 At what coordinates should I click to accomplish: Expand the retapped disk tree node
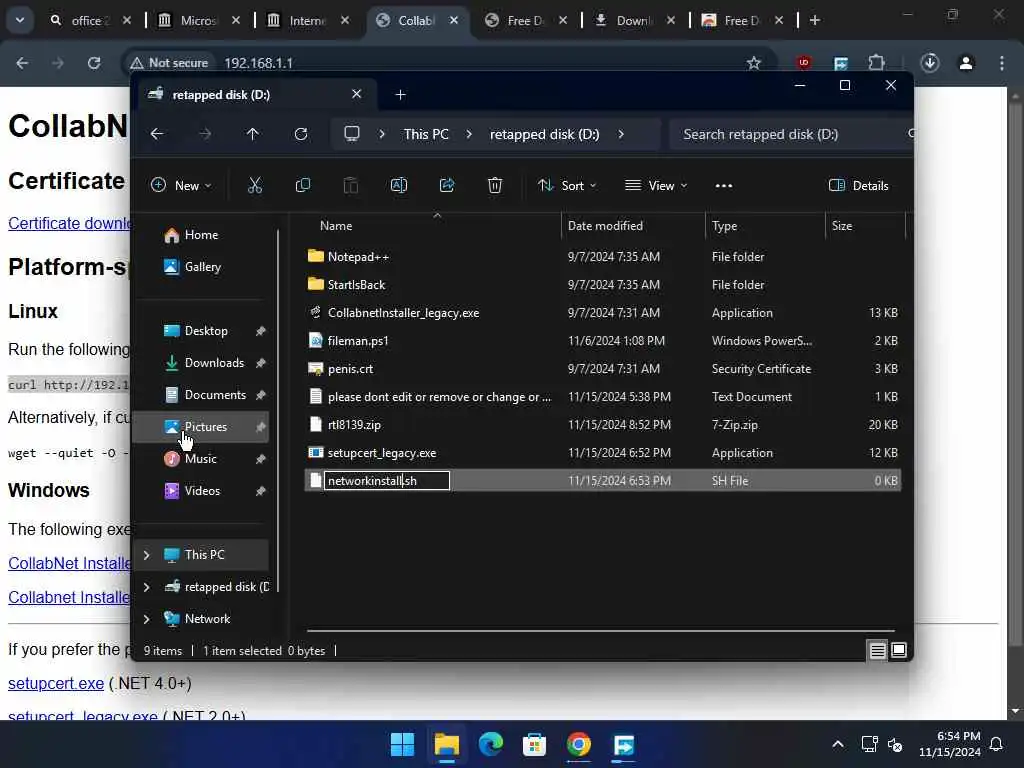(x=146, y=586)
